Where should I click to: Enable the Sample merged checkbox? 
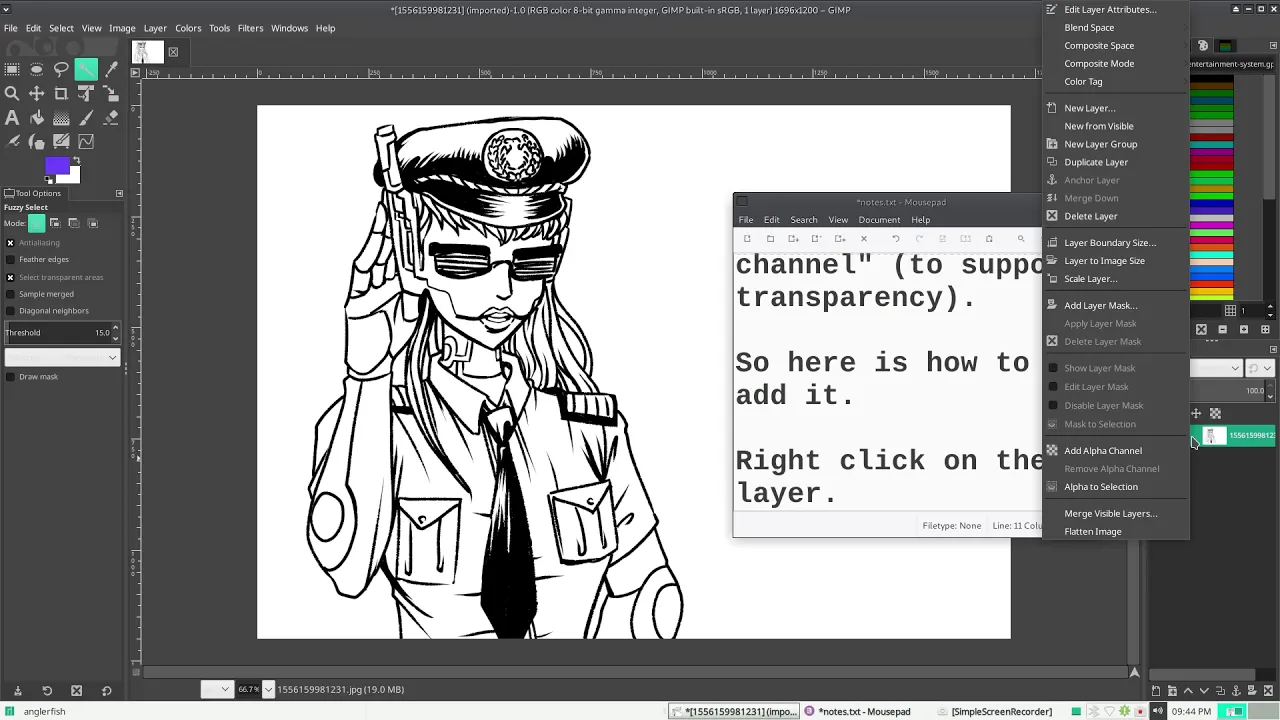pyautogui.click(x=10, y=294)
